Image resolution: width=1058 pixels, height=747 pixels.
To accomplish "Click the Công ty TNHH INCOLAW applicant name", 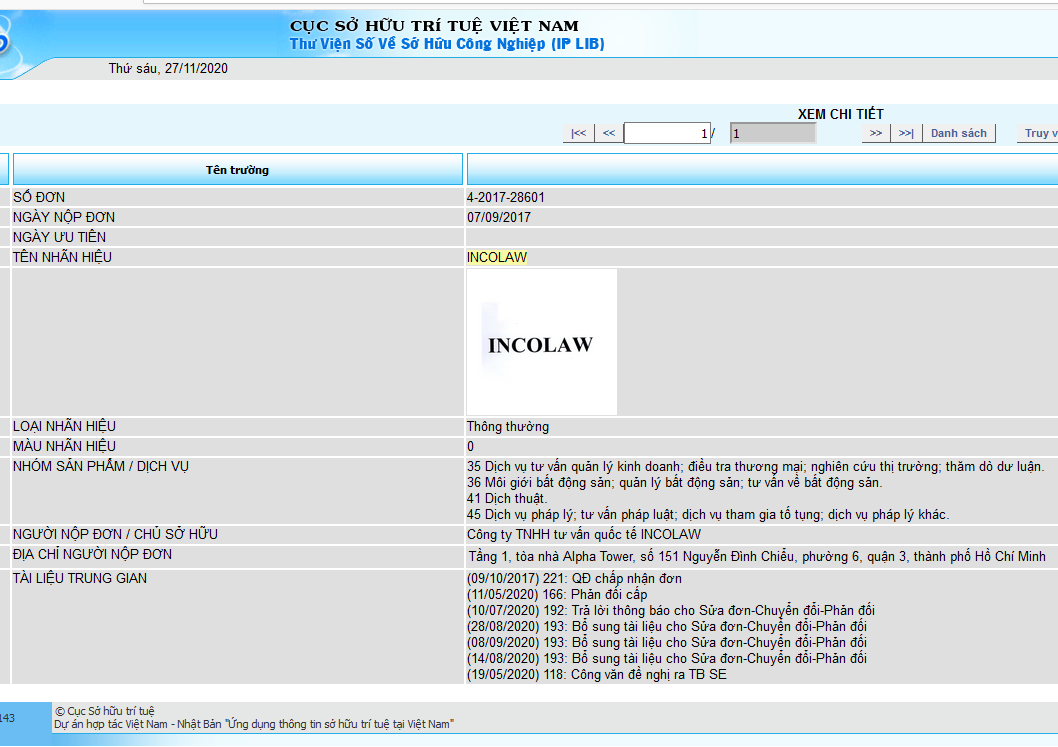I will pyautogui.click(x=584, y=534).
